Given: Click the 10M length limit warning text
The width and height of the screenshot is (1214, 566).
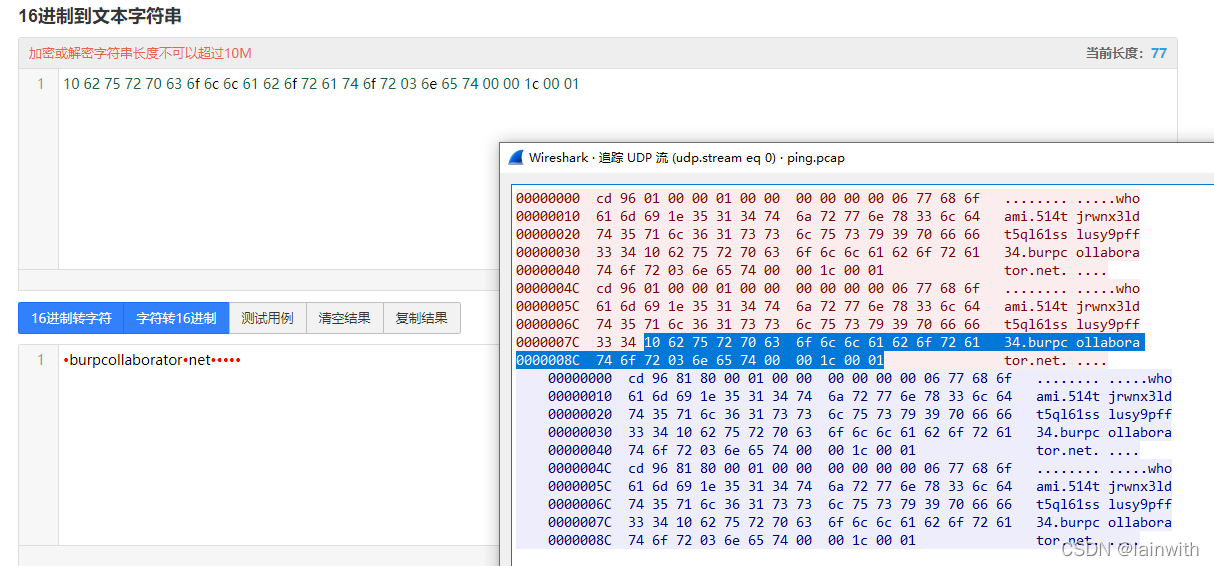Looking at the screenshot, I should [140, 53].
